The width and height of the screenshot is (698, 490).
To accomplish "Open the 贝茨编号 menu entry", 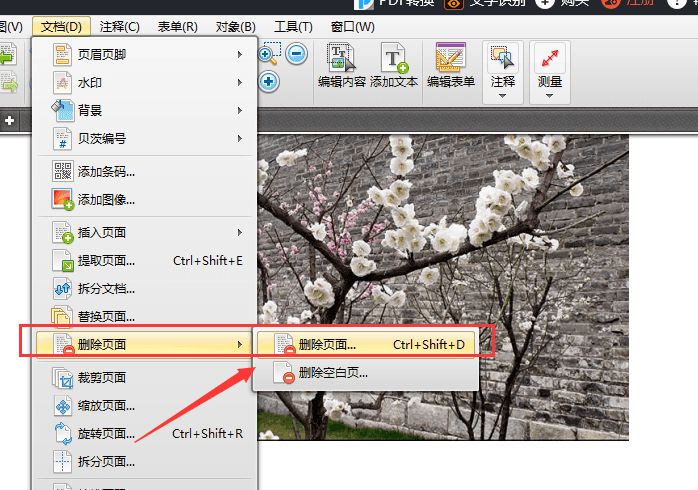I will click(145, 138).
